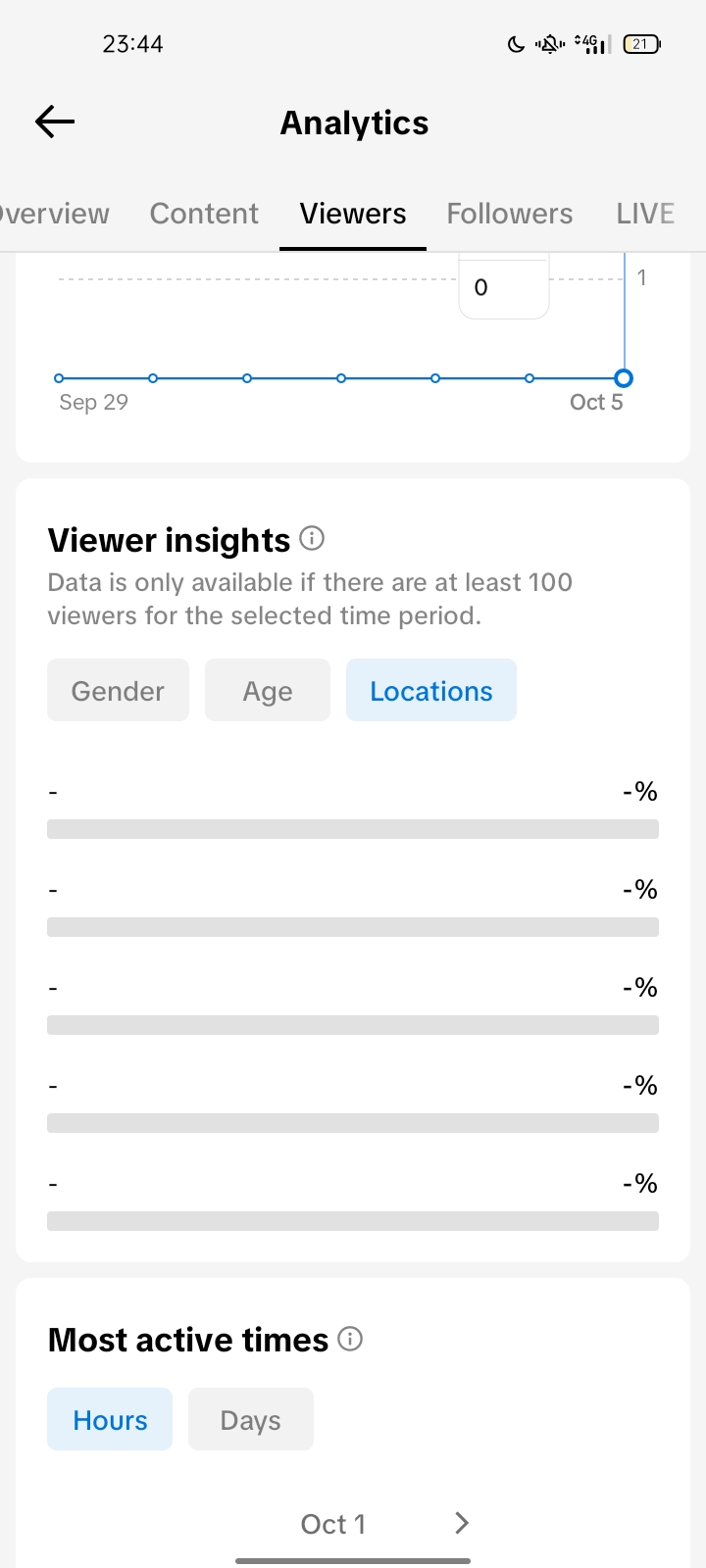Open the Most active times info icon
The width and height of the screenshot is (706, 1568).
pos(350,1339)
